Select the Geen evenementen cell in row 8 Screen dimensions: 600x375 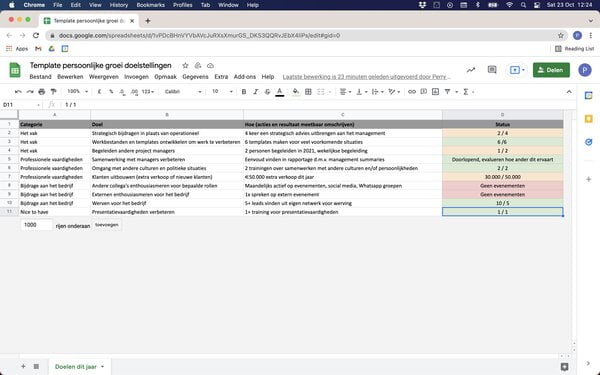point(502,186)
